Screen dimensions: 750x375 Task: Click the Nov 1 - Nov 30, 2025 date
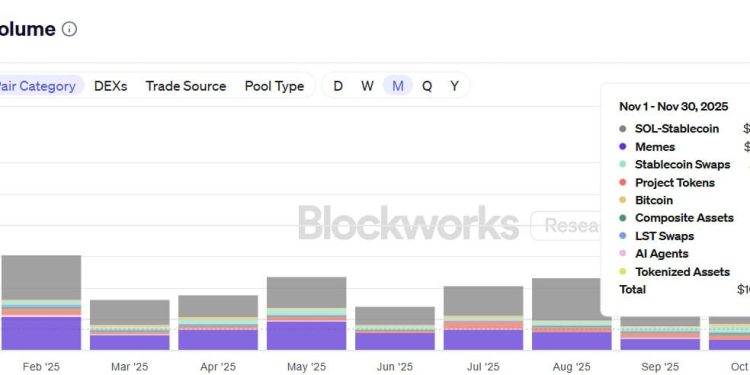pos(673,106)
